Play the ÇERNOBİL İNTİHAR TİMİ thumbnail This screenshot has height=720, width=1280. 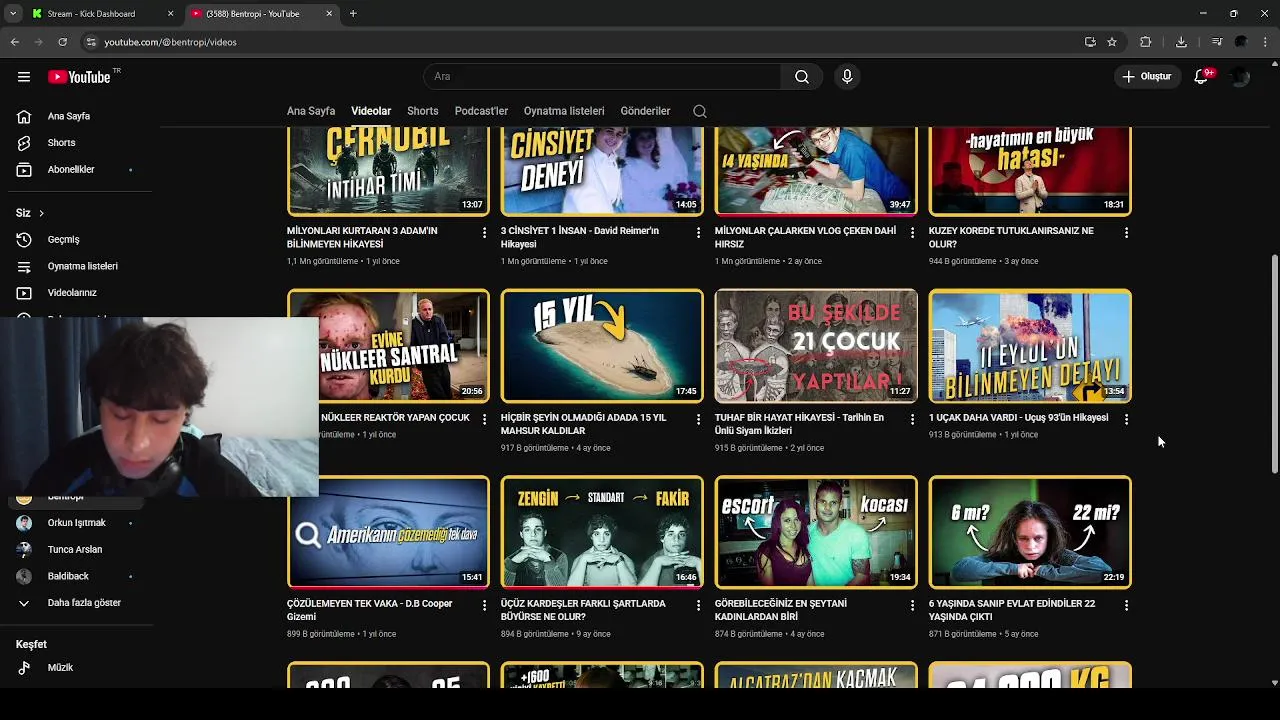[388, 171]
